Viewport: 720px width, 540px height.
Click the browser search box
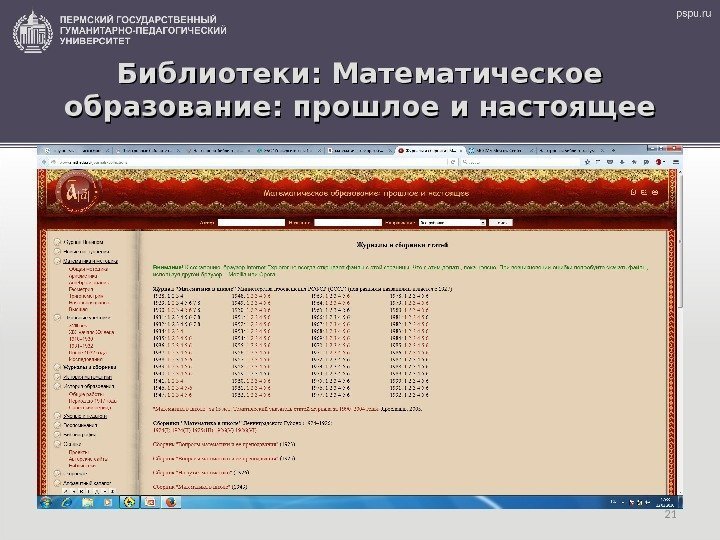click(519, 162)
